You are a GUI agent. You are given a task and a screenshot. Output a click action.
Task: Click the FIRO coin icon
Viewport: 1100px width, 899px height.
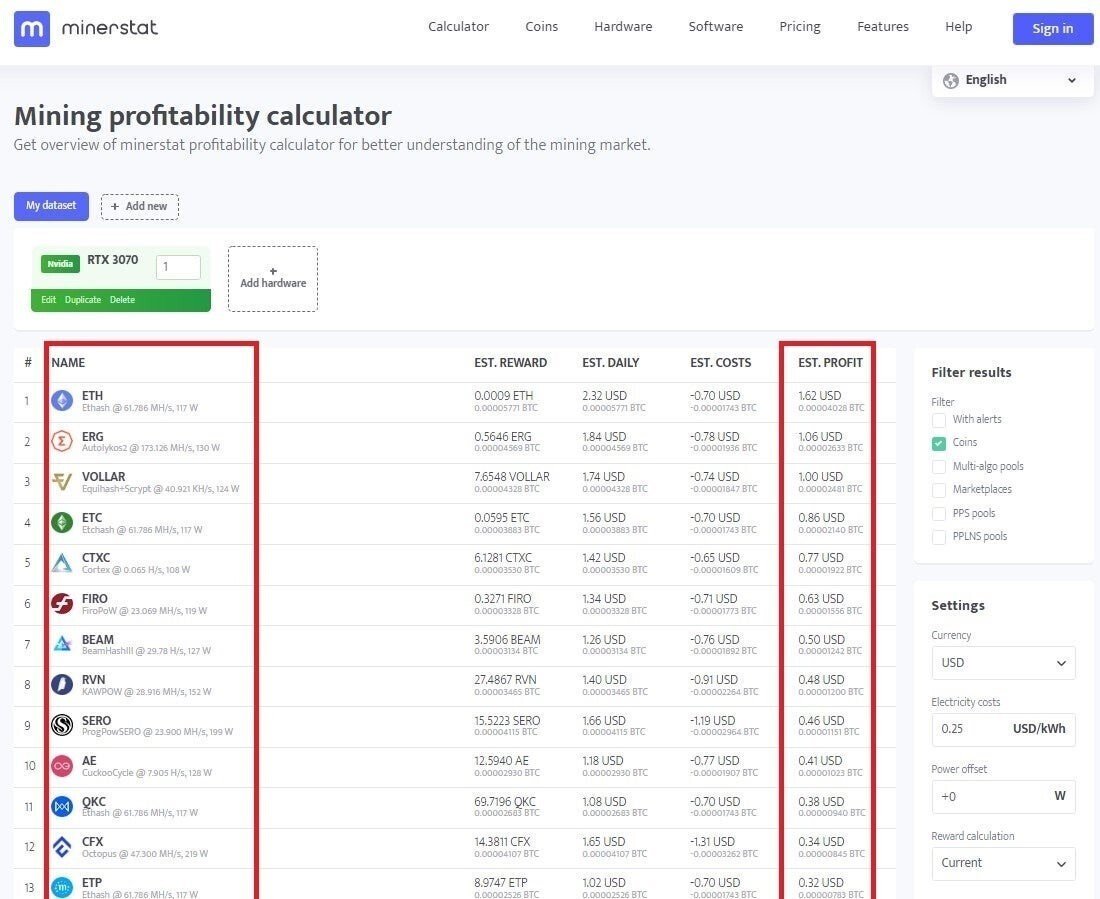[x=62, y=604]
